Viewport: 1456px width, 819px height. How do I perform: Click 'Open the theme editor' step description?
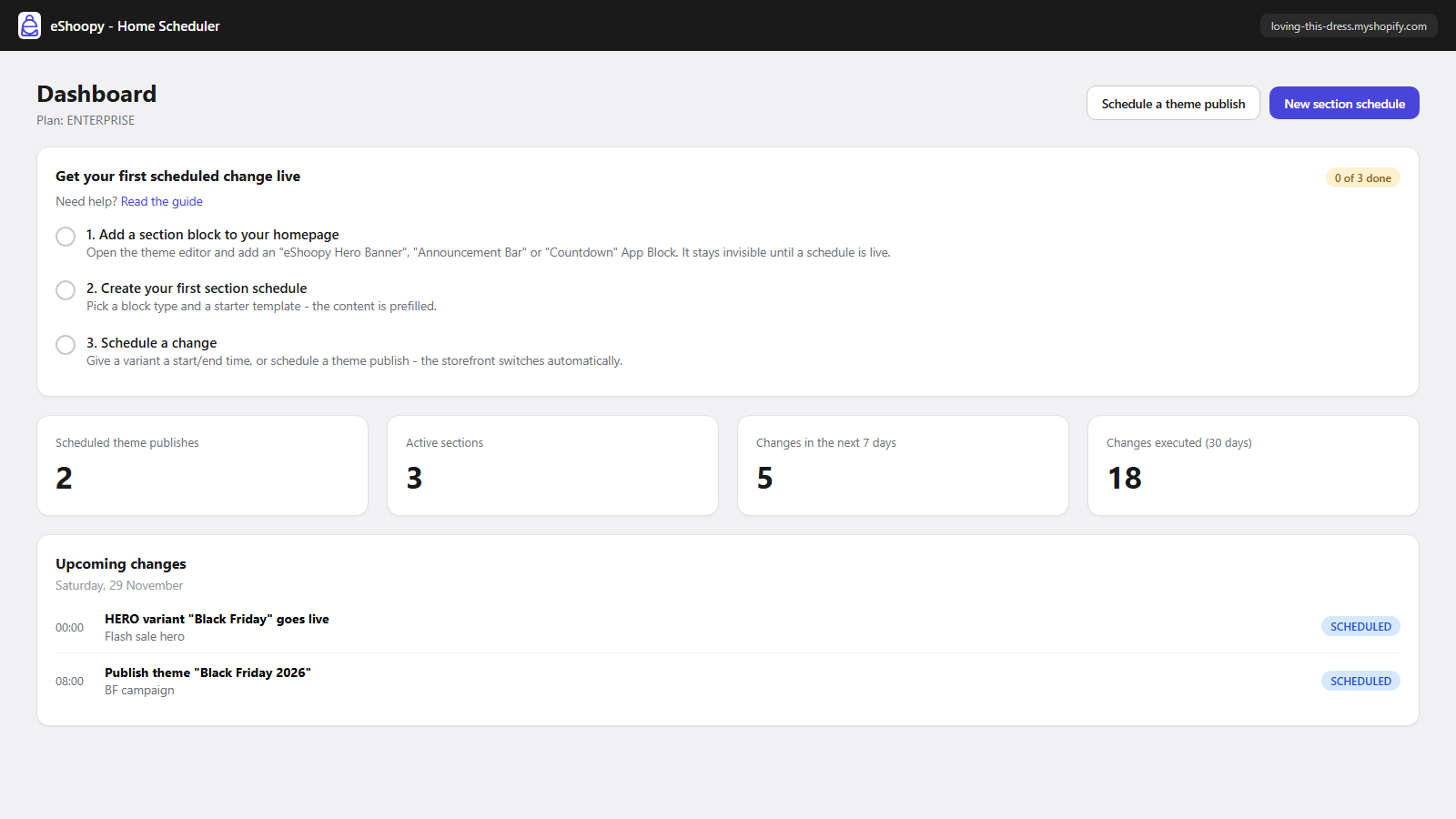tap(489, 253)
